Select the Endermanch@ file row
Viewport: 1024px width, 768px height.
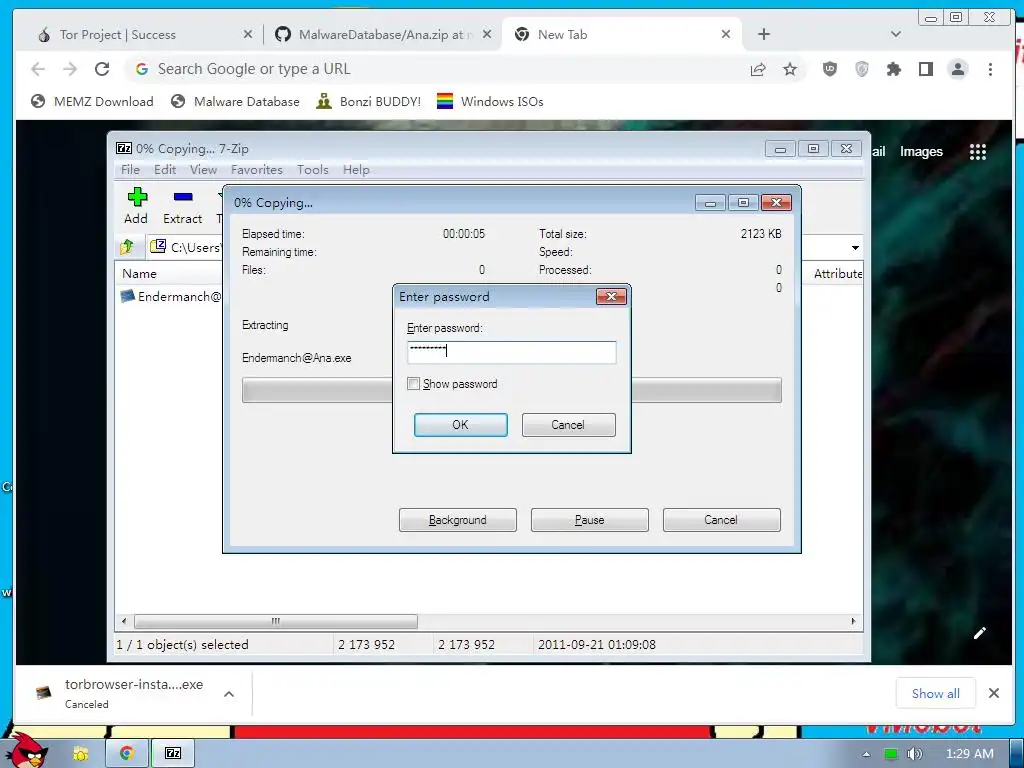coord(171,296)
